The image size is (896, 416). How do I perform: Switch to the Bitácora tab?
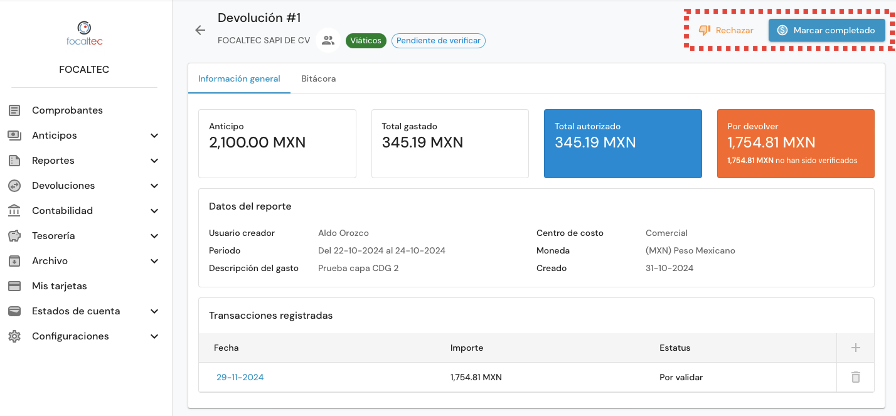coord(318,79)
